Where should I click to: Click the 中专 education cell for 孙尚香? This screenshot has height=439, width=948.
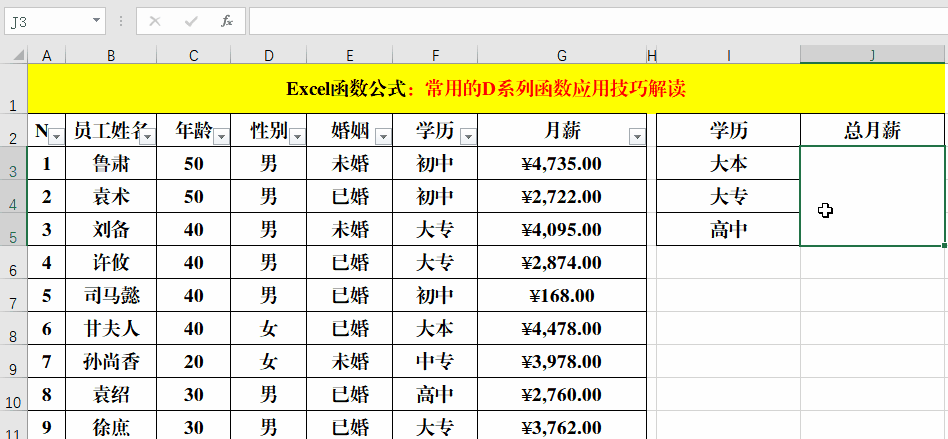pos(435,362)
